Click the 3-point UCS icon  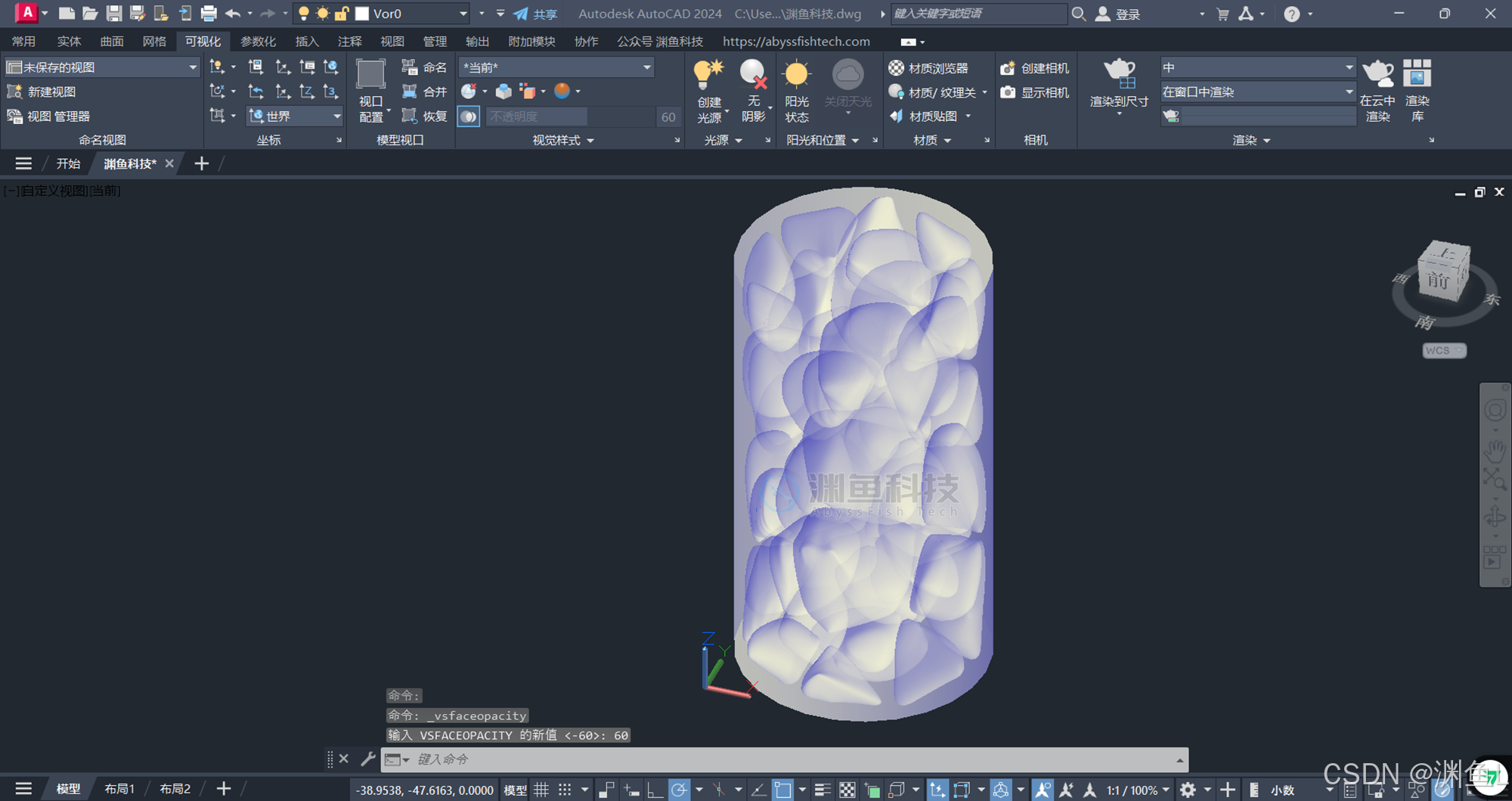330,92
